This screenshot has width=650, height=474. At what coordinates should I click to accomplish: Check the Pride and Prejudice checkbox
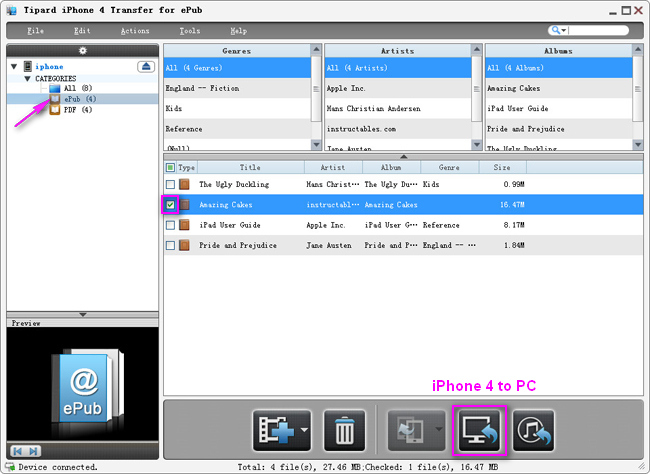[170, 245]
